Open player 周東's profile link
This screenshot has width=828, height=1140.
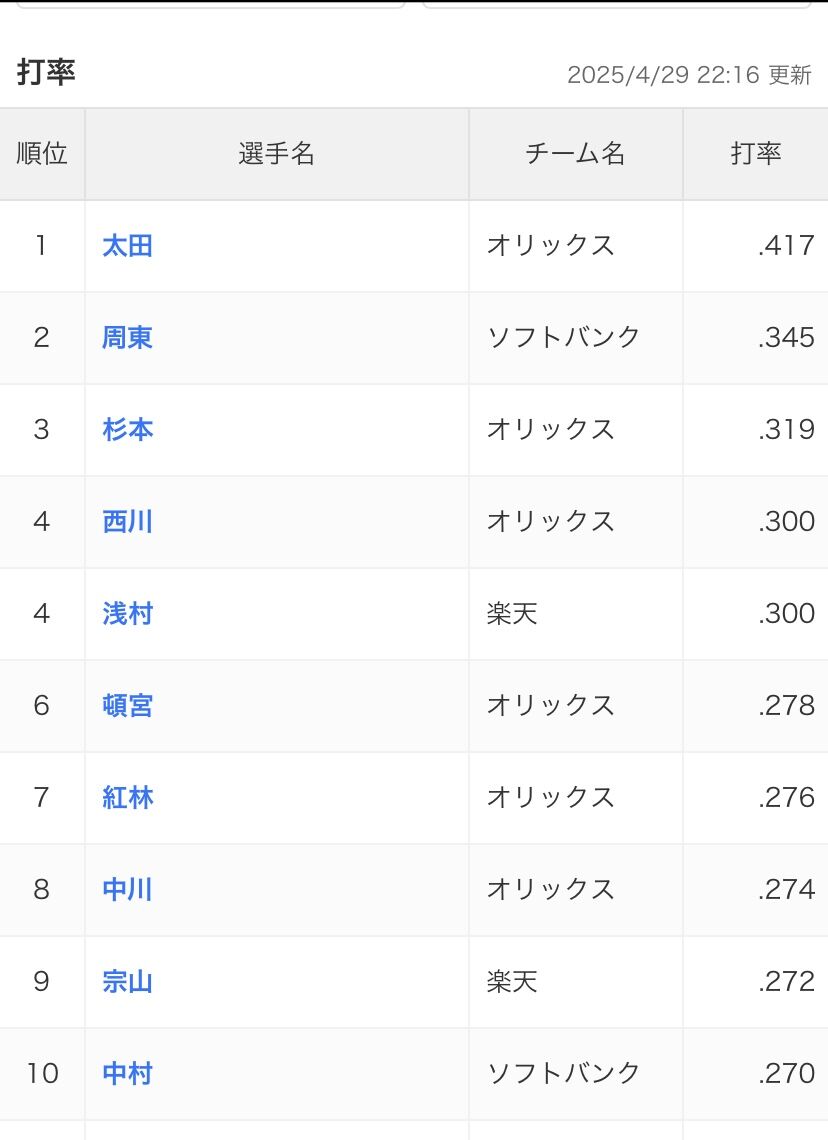(127, 338)
